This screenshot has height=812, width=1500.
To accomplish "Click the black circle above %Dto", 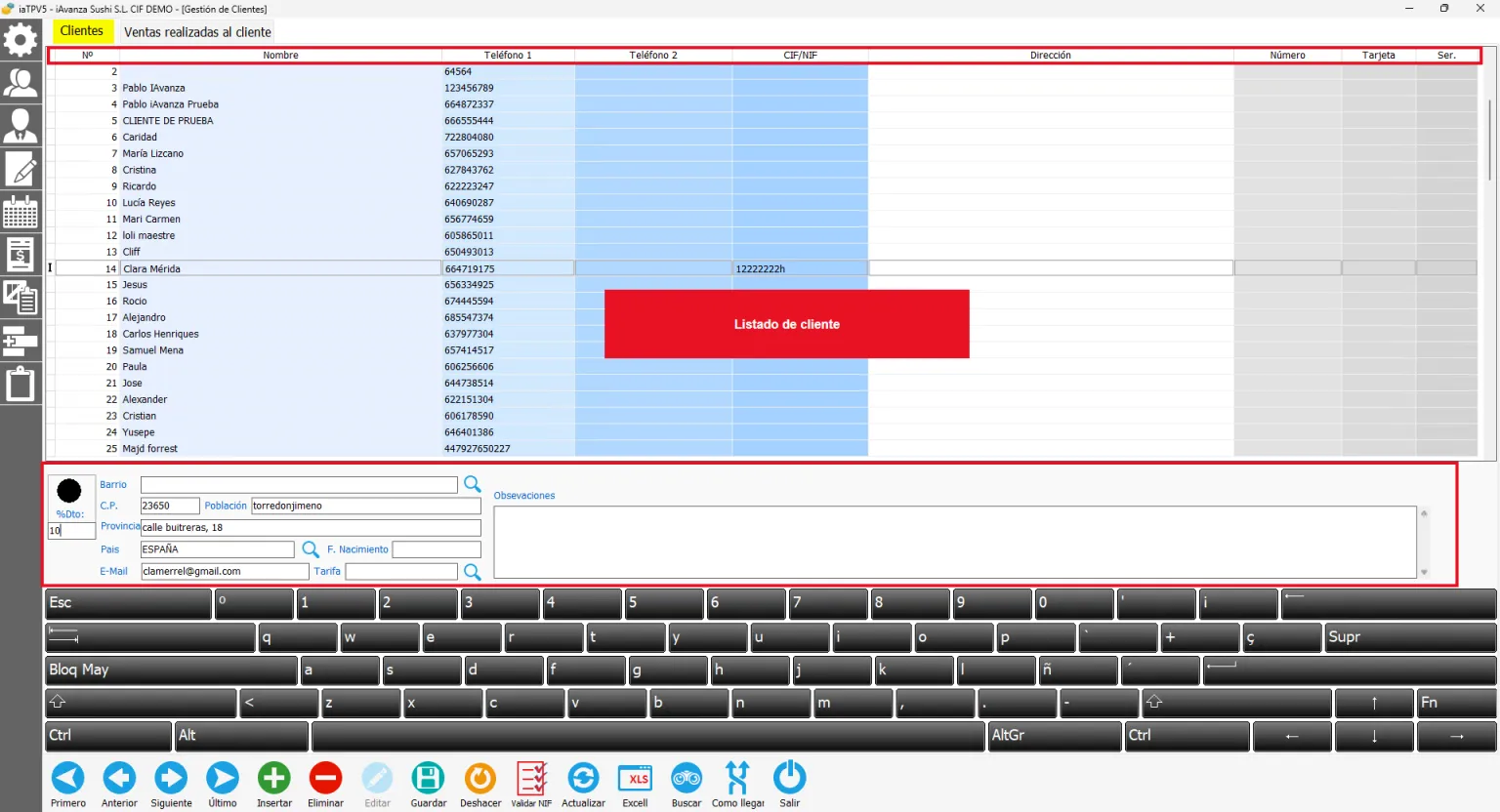I will pos(69,491).
